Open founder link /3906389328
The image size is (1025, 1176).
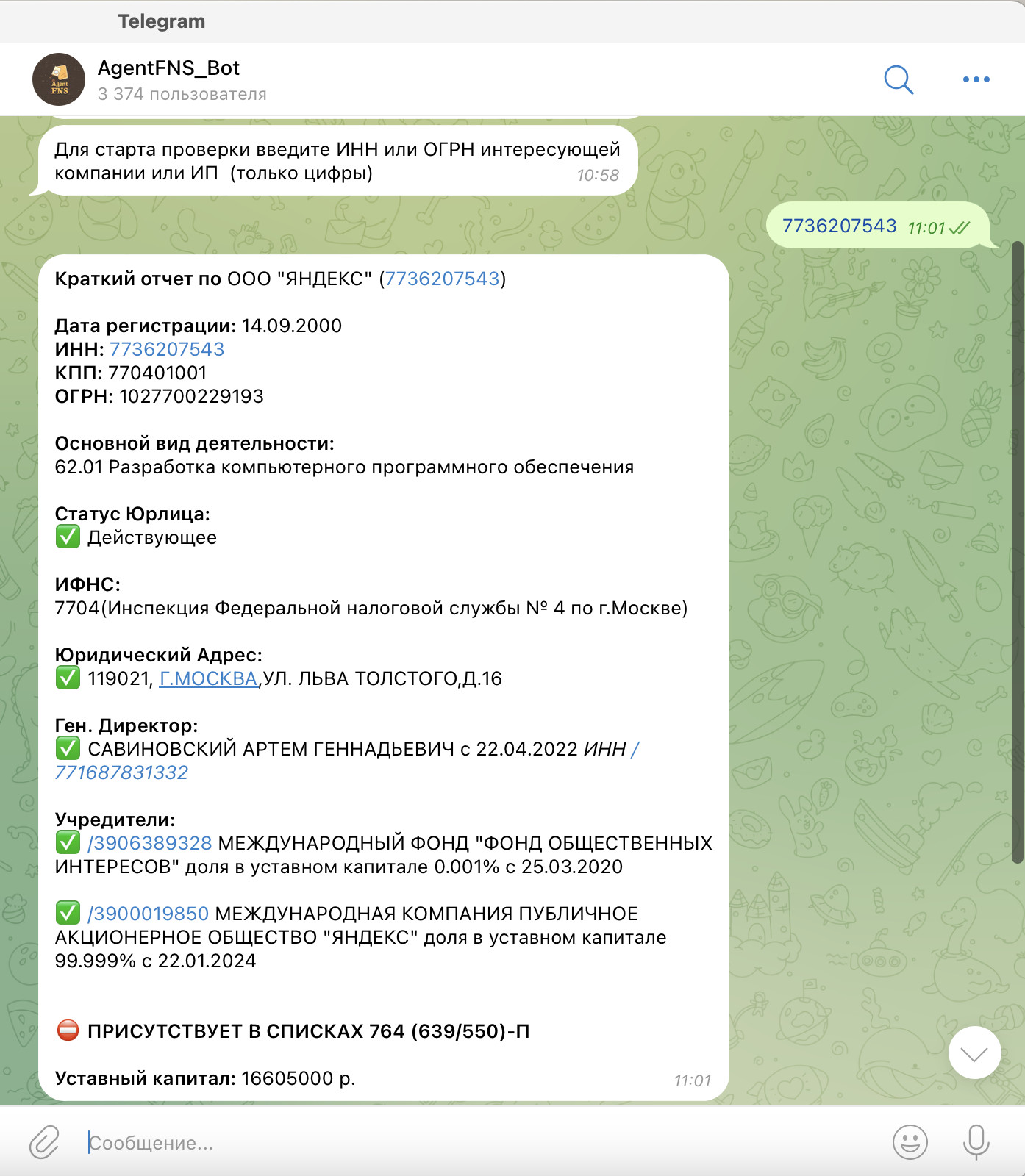pyautogui.click(x=150, y=843)
